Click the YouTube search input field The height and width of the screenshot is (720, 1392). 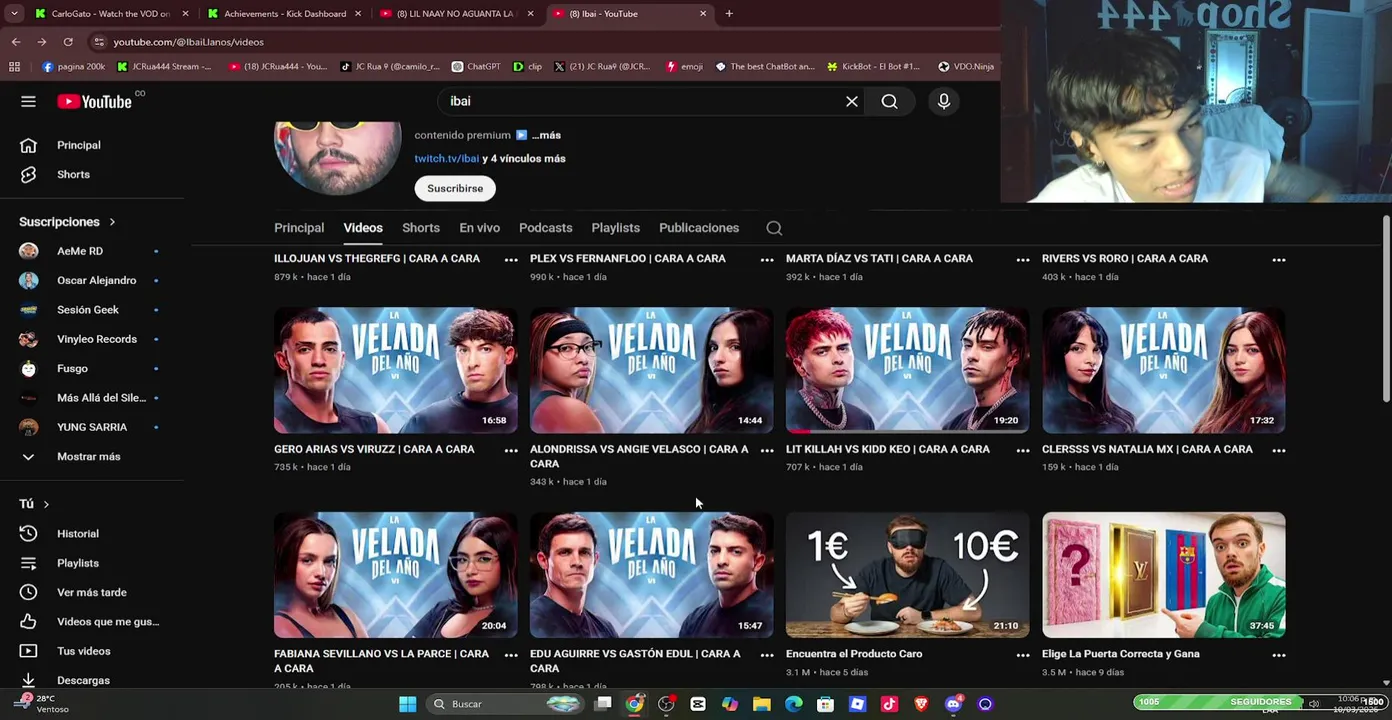(x=640, y=101)
